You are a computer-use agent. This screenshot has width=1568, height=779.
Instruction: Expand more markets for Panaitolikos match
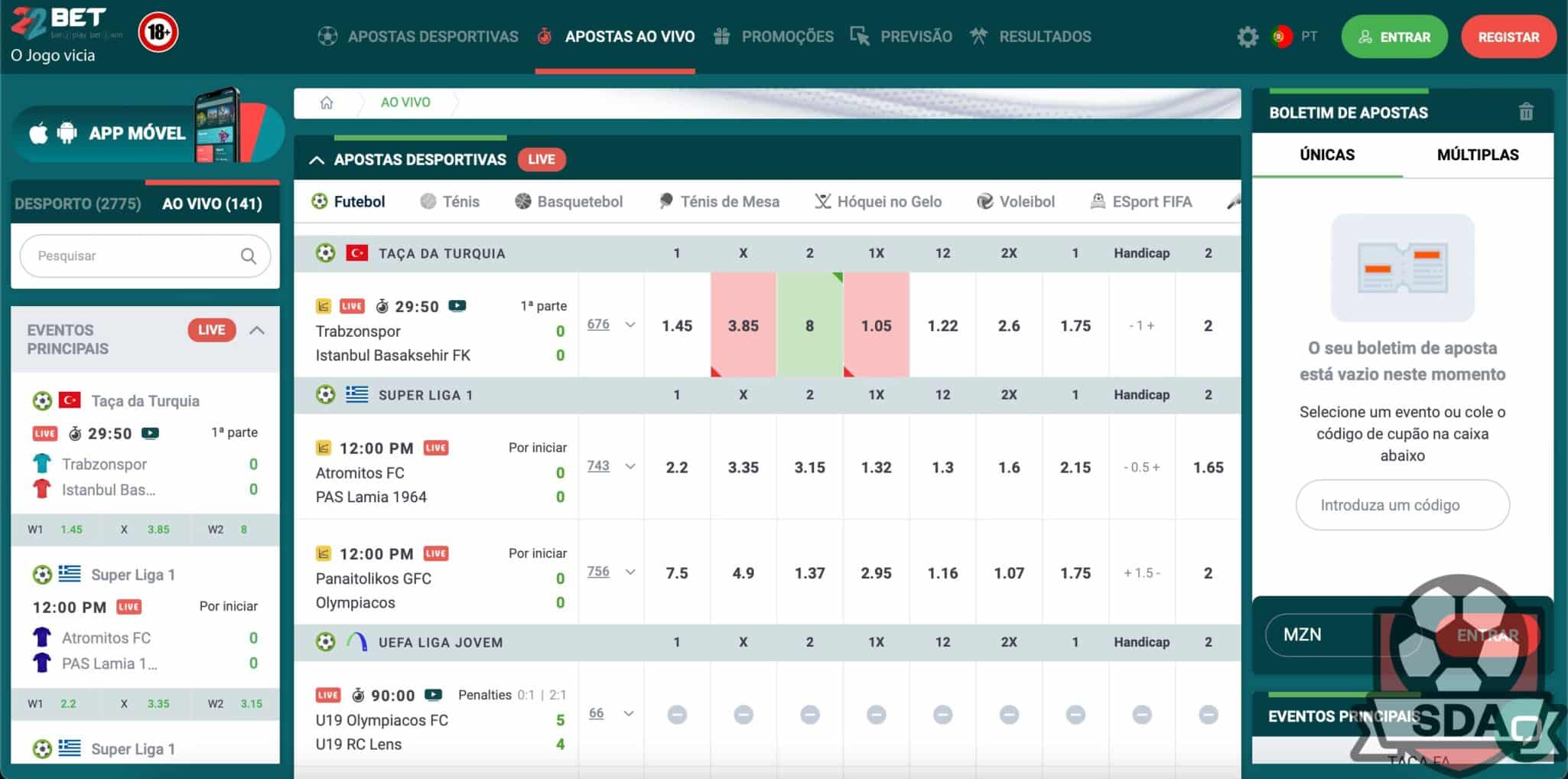click(629, 572)
